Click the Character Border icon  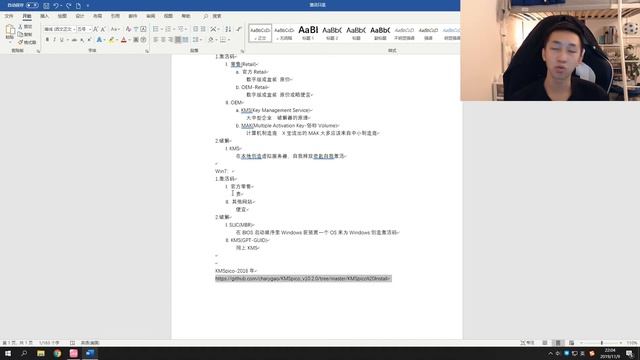click(x=143, y=29)
